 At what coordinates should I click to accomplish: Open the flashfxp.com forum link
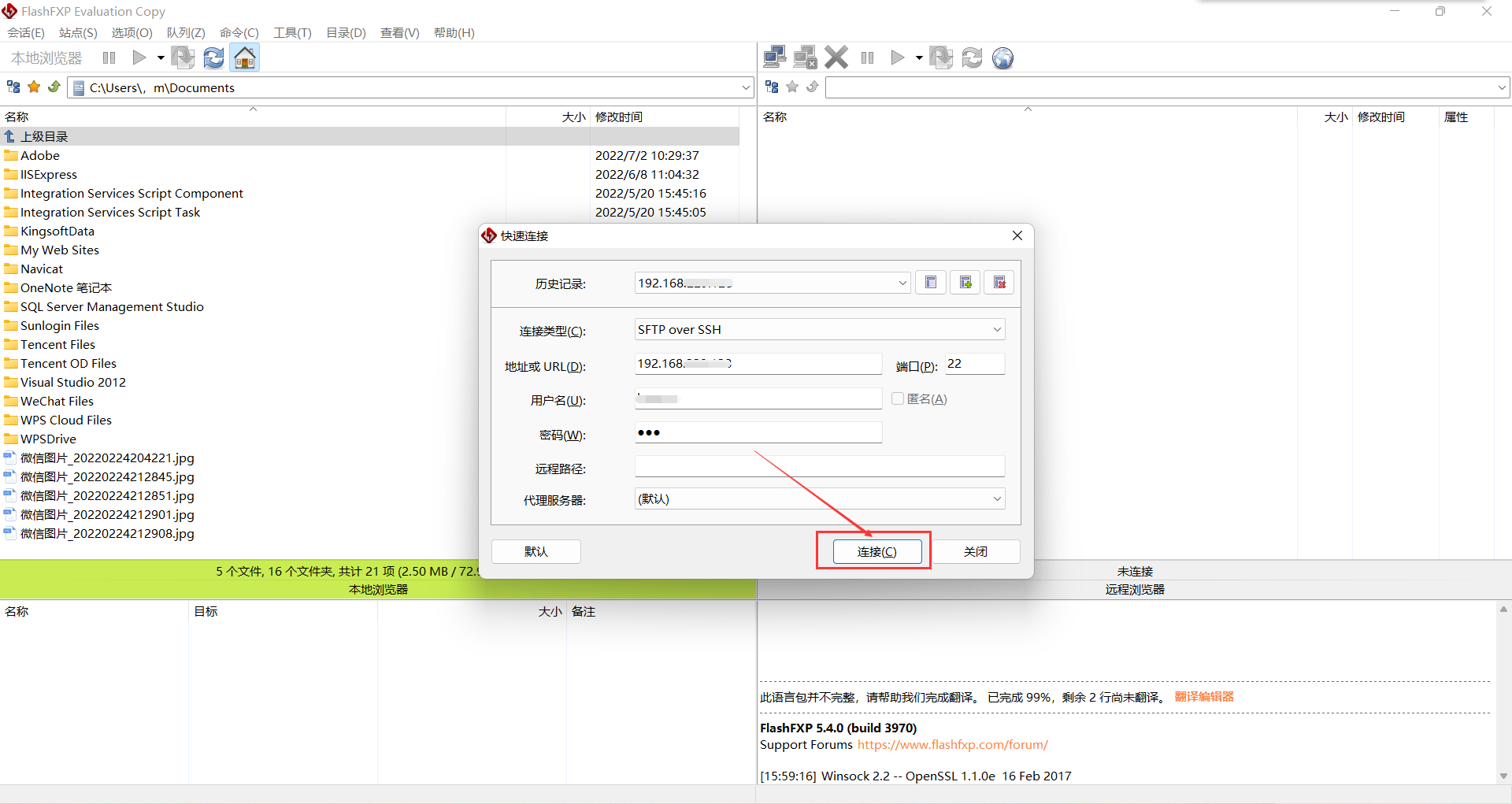952,744
